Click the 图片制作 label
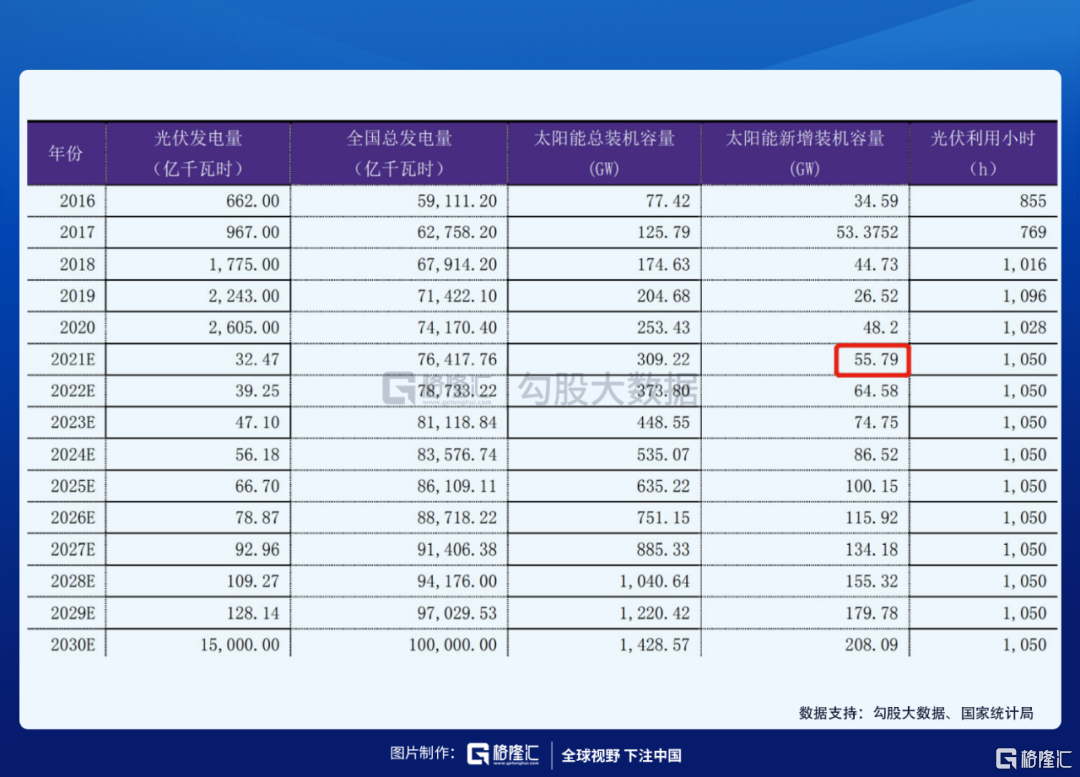This screenshot has width=1080, height=777. tap(422, 753)
